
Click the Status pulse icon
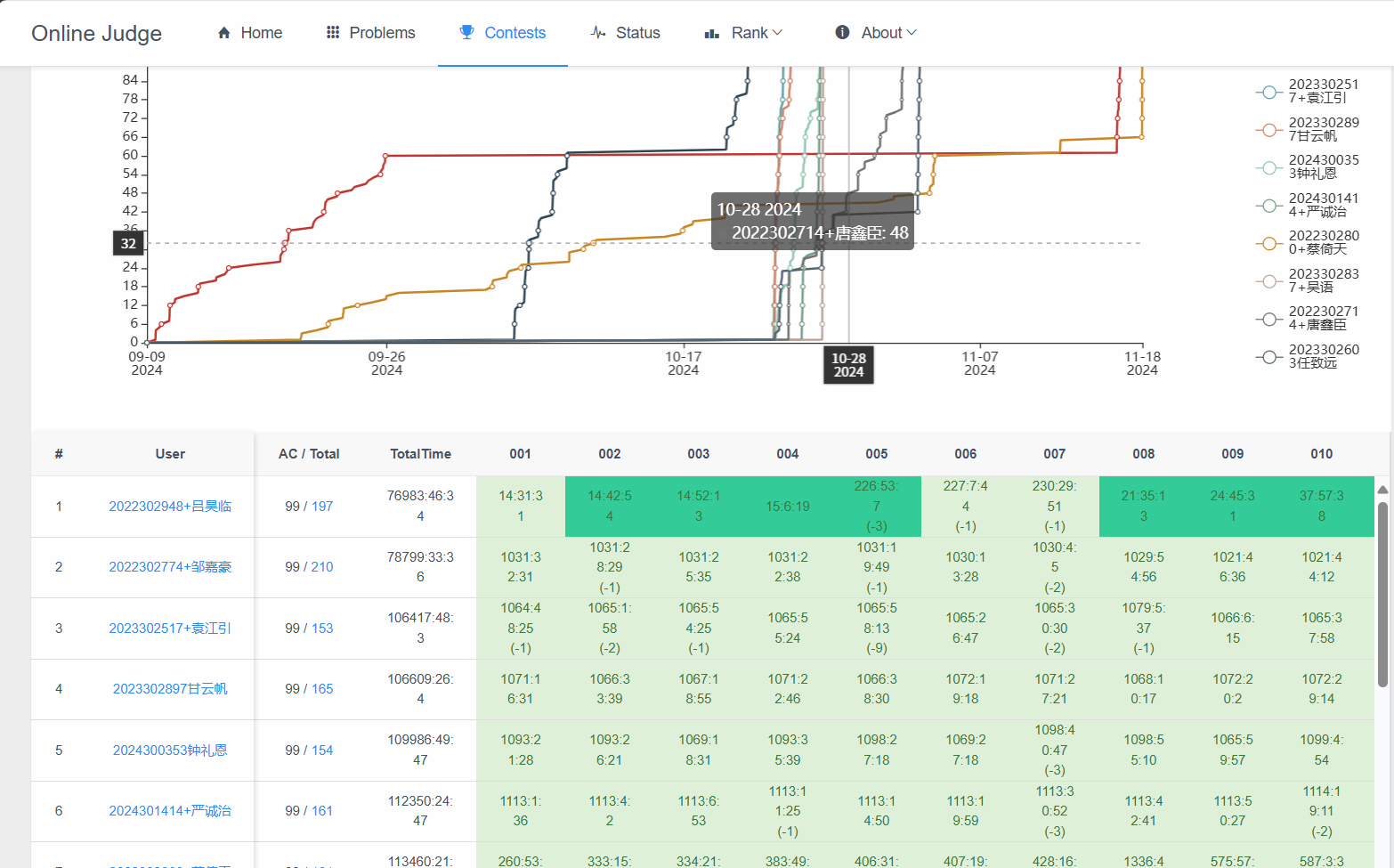598,33
